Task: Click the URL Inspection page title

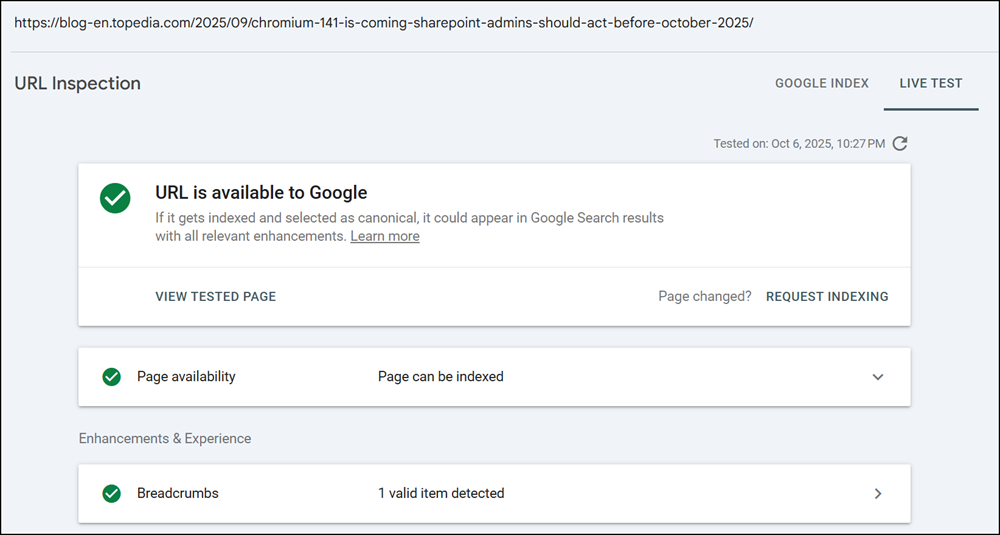Action: click(x=77, y=83)
